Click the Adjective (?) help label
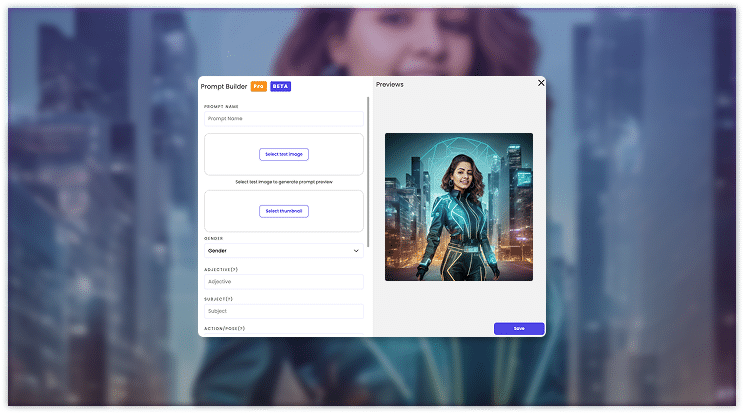Image resolution: width=744 pixels, height=414 pixels. click(x=221, y=269)
